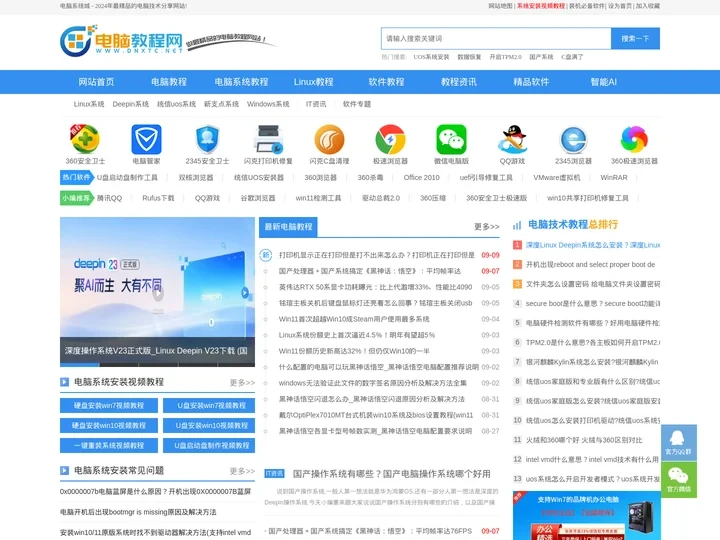Screen dimensions: 720x540
Task: Select the first slide indicator under the banner
Action: pyautogui.click(x=79, y=365)
